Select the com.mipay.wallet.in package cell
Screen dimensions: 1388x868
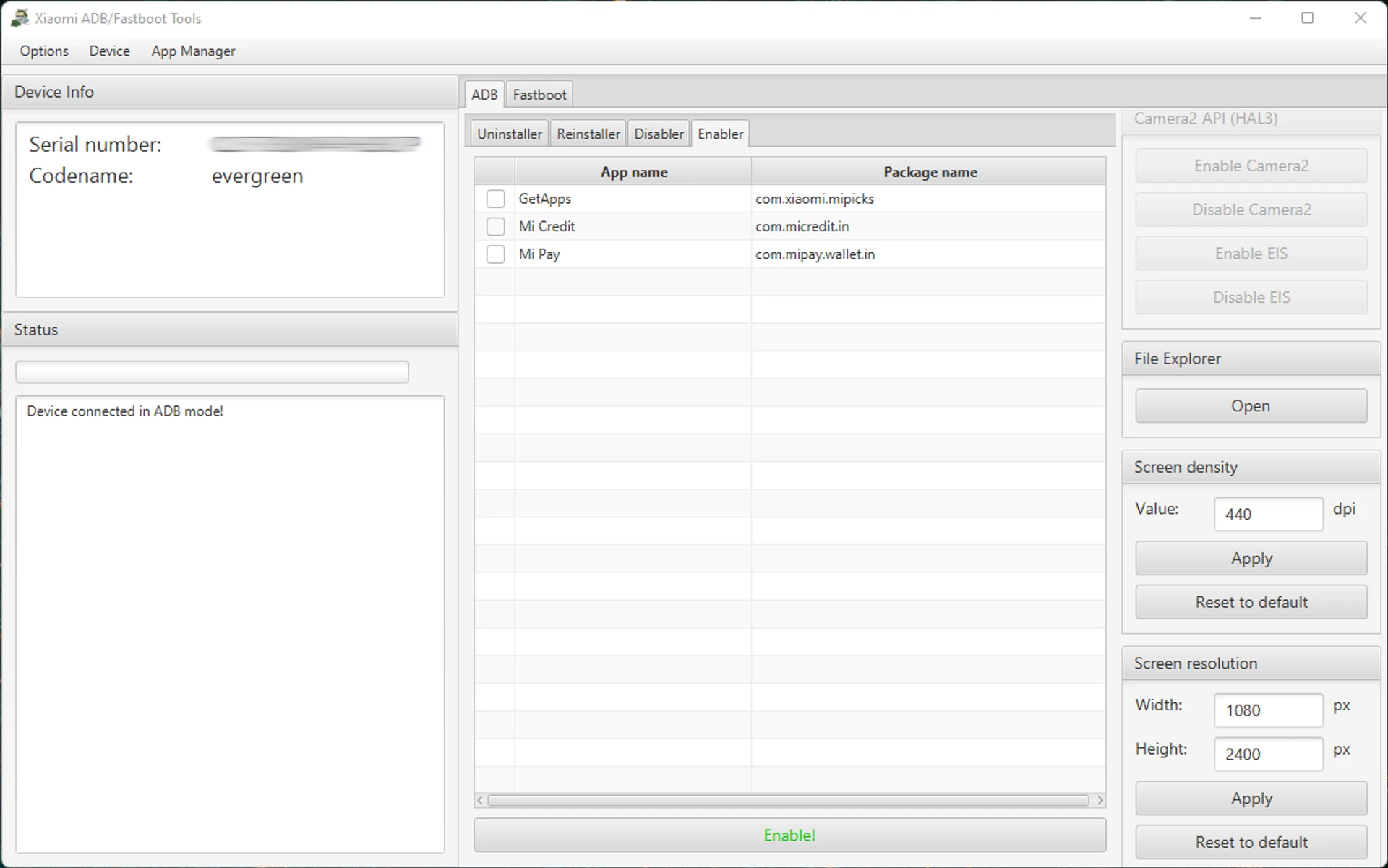(928, 254)
